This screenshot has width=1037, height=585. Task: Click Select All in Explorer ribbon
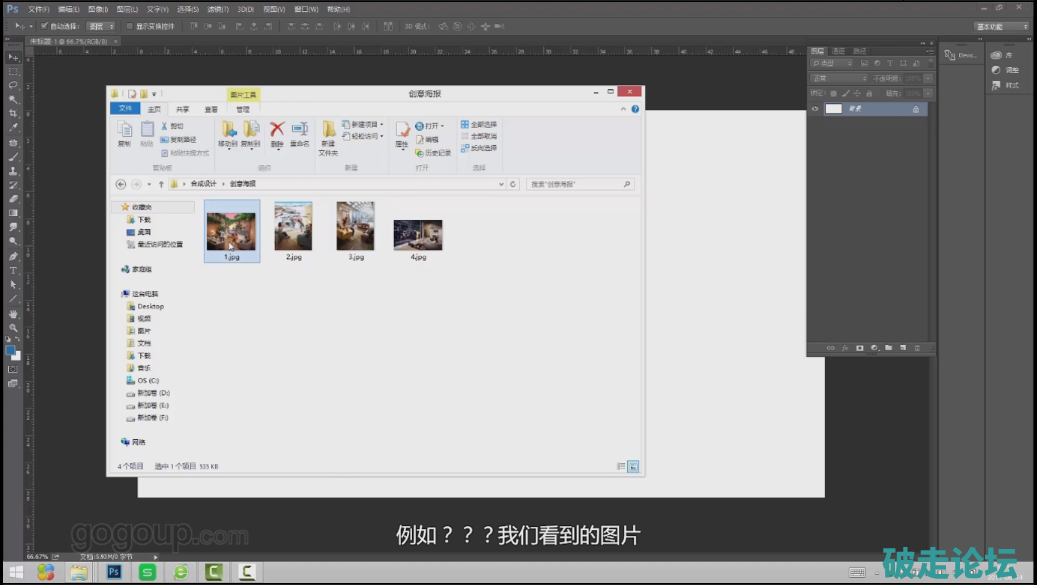[479, 125]
